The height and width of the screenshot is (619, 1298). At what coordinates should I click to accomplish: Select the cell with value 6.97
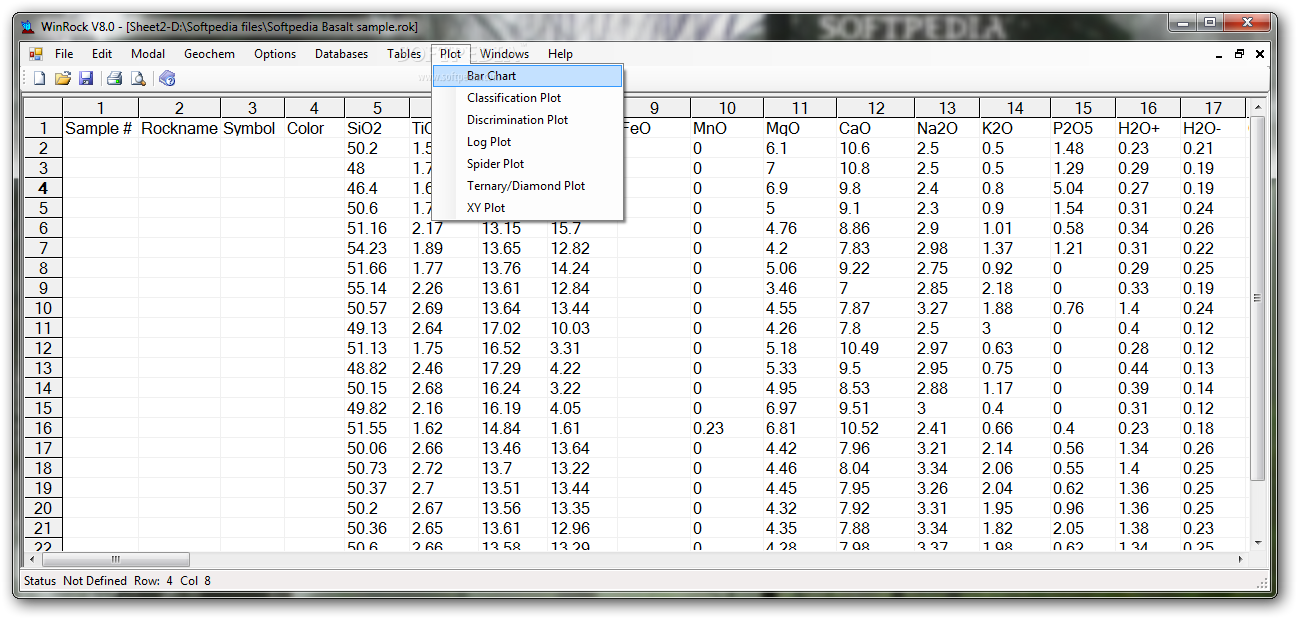click(x=800, y=408)
